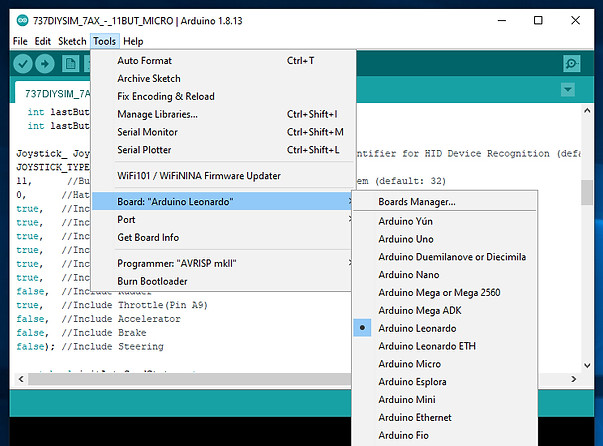Select Arduino Mini board
Screen dimensions: 603x446
pyautogui.click(x=445, y=399)
